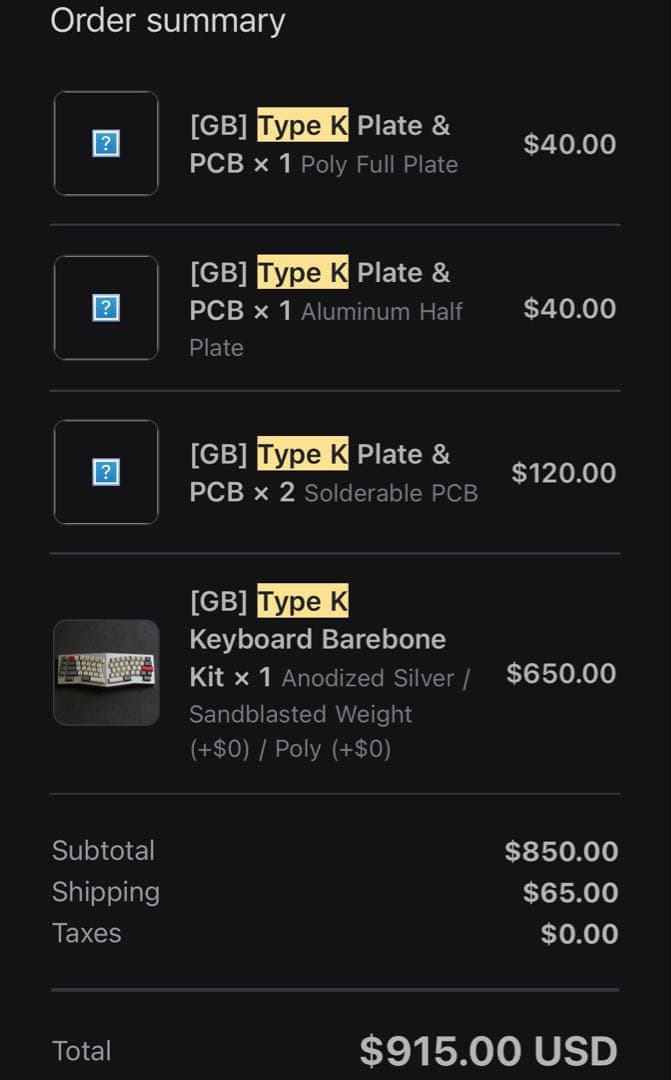Screen dimensions: 671x1080
Task: Click the $120.00 Solderable PCB price
Action: pyautogui.click(x=563, y=472)
